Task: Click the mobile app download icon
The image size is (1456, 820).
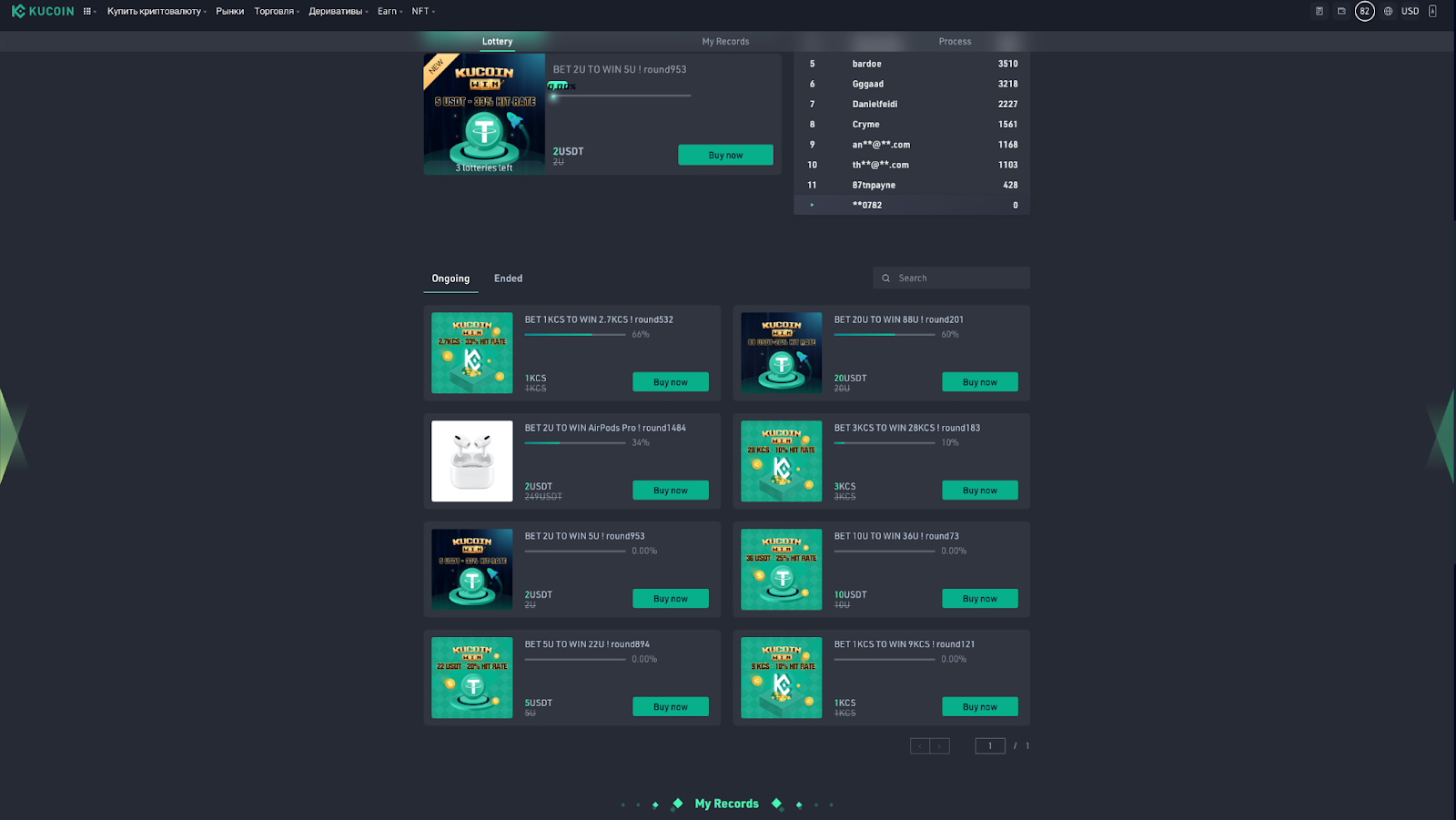Action: click(x=1432, y=11)
